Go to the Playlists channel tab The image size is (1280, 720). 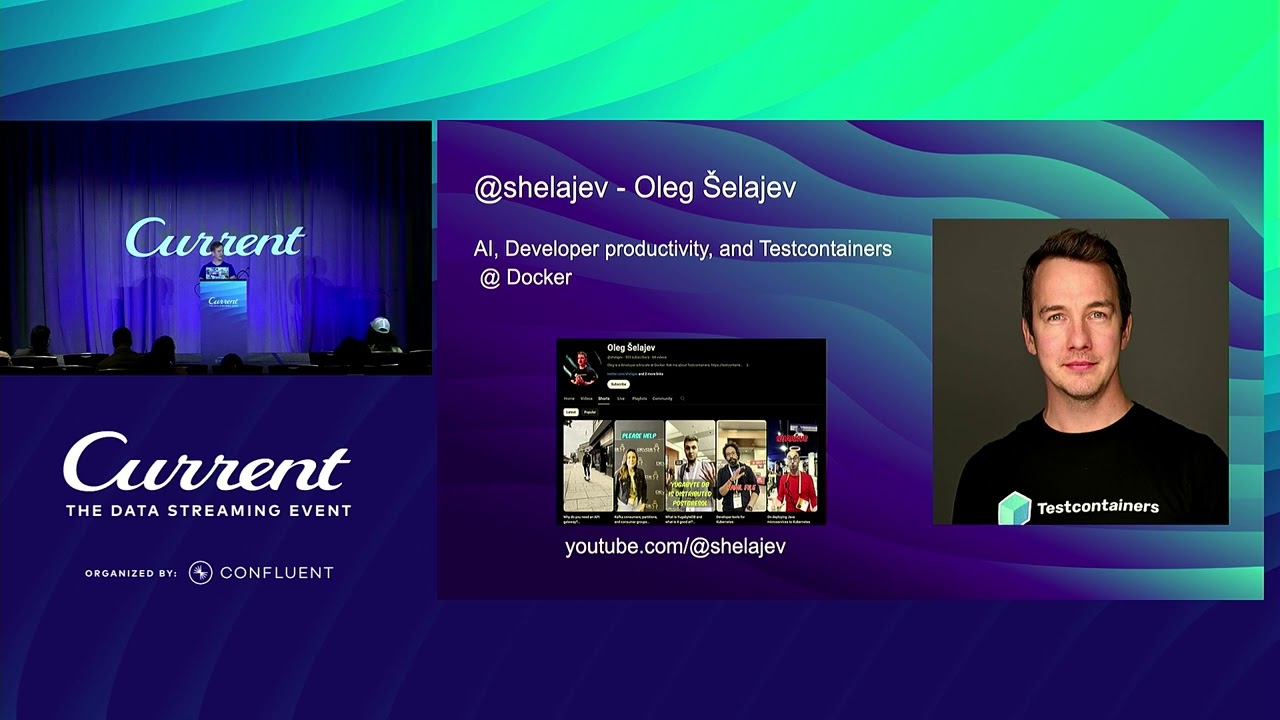[x=640, y=399]
